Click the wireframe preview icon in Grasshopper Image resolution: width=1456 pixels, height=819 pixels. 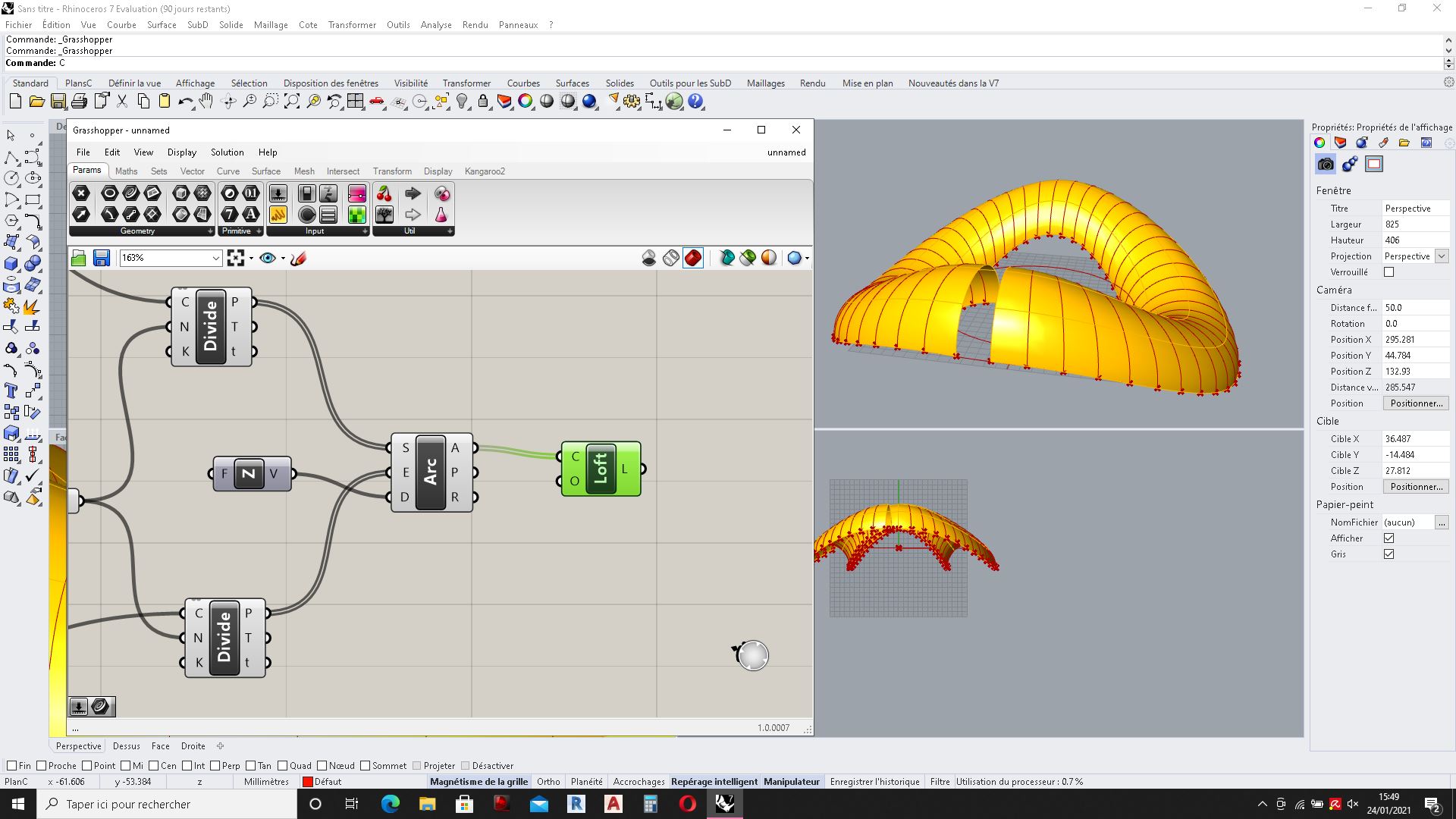(x=671, y=259)
